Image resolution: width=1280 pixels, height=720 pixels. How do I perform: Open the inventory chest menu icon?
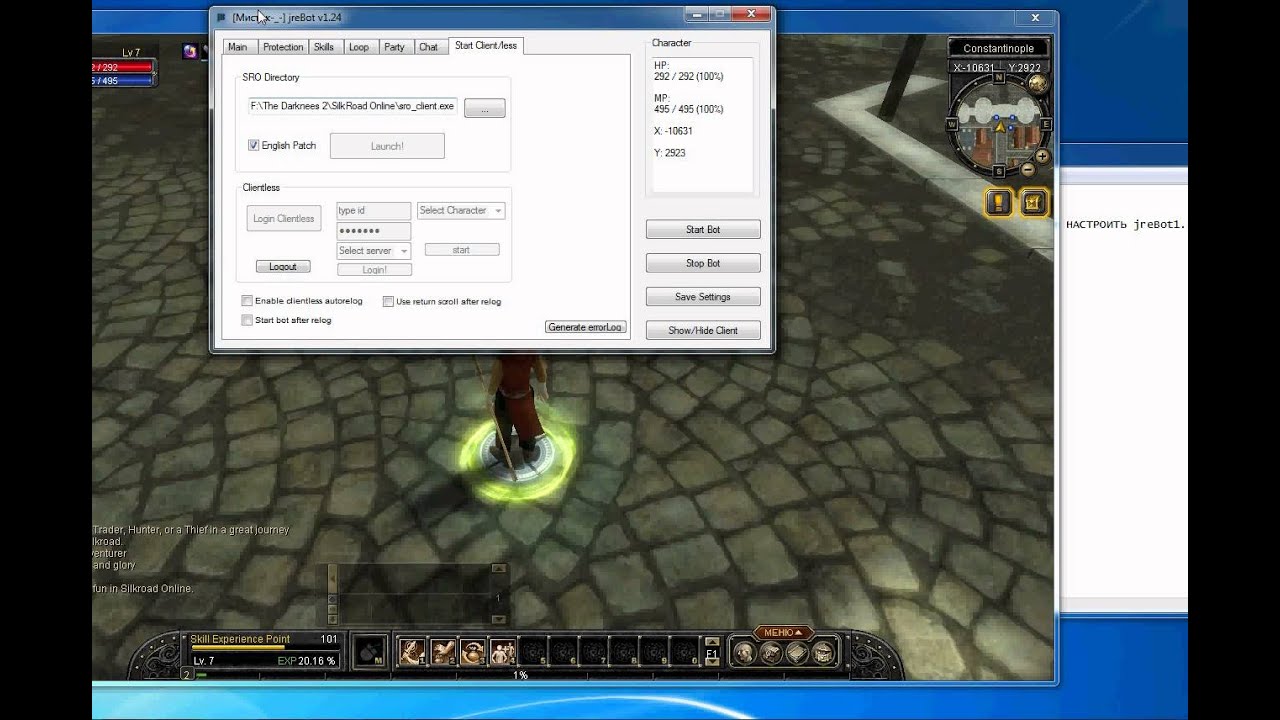pos(771,654)
